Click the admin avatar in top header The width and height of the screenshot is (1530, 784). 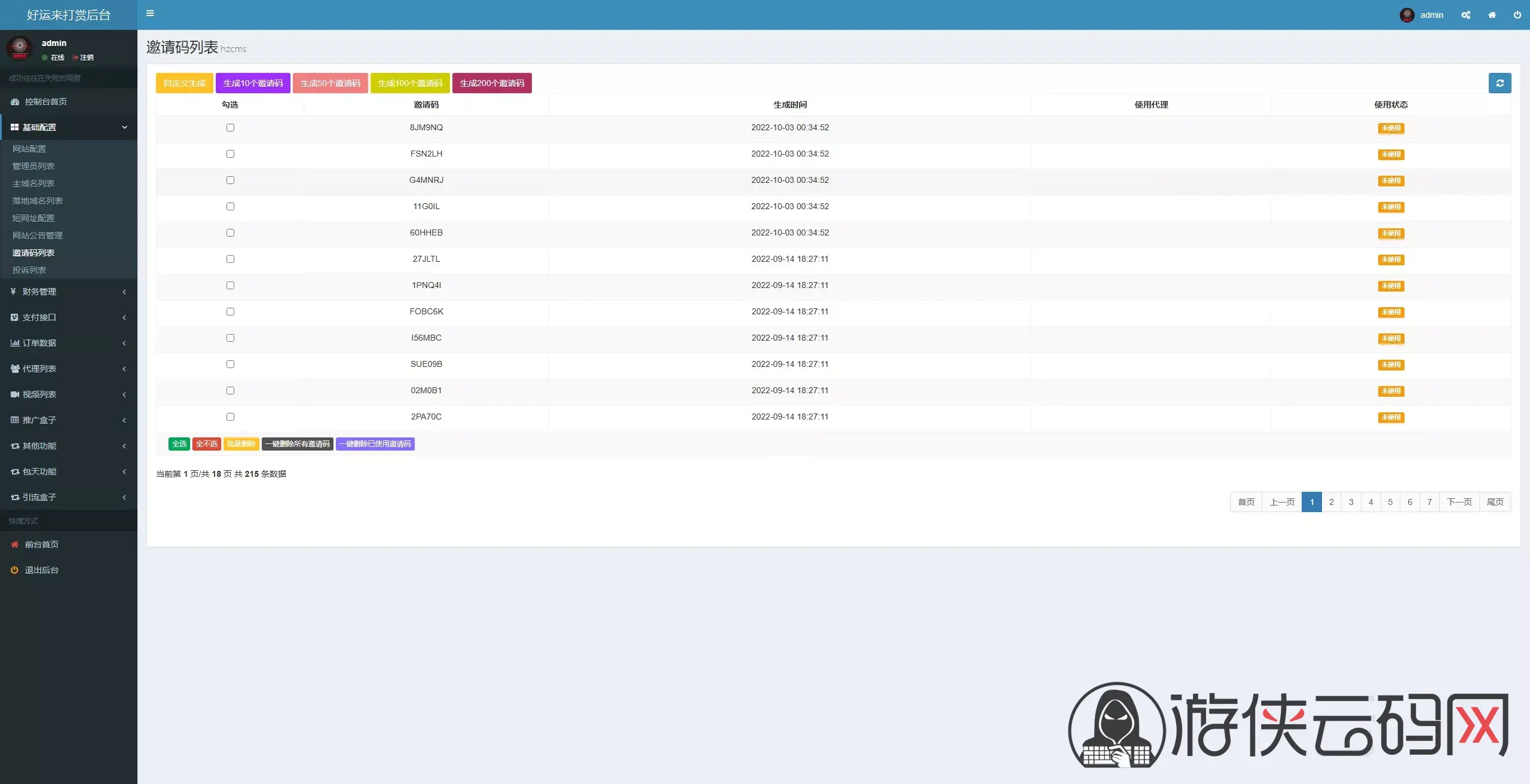(1407, 15)
